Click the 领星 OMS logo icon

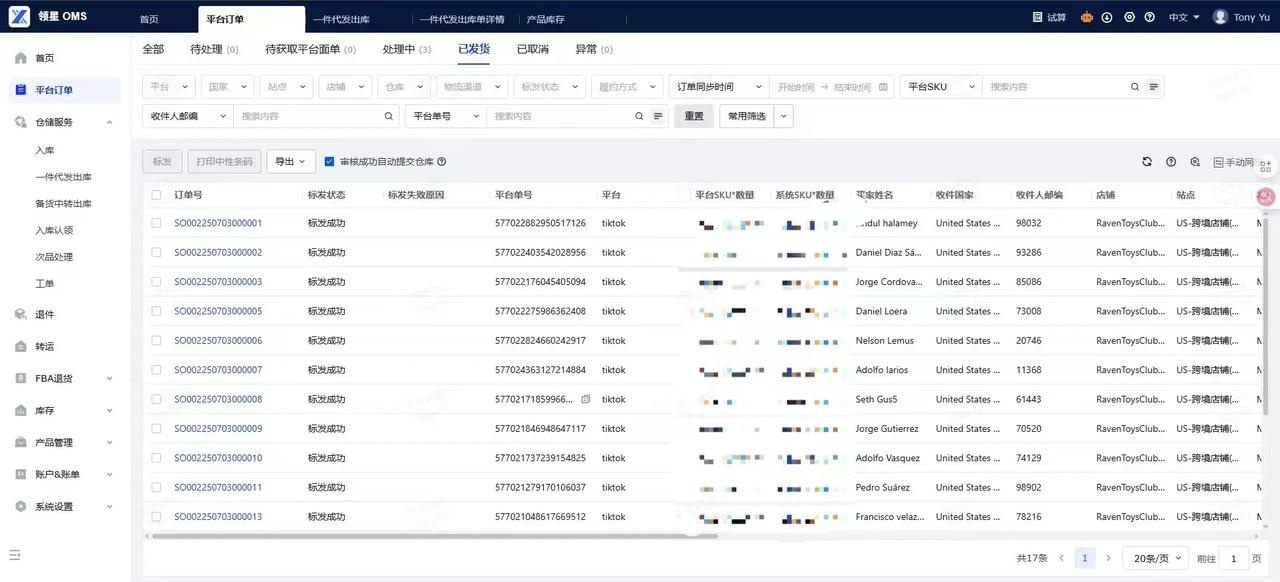19,17
